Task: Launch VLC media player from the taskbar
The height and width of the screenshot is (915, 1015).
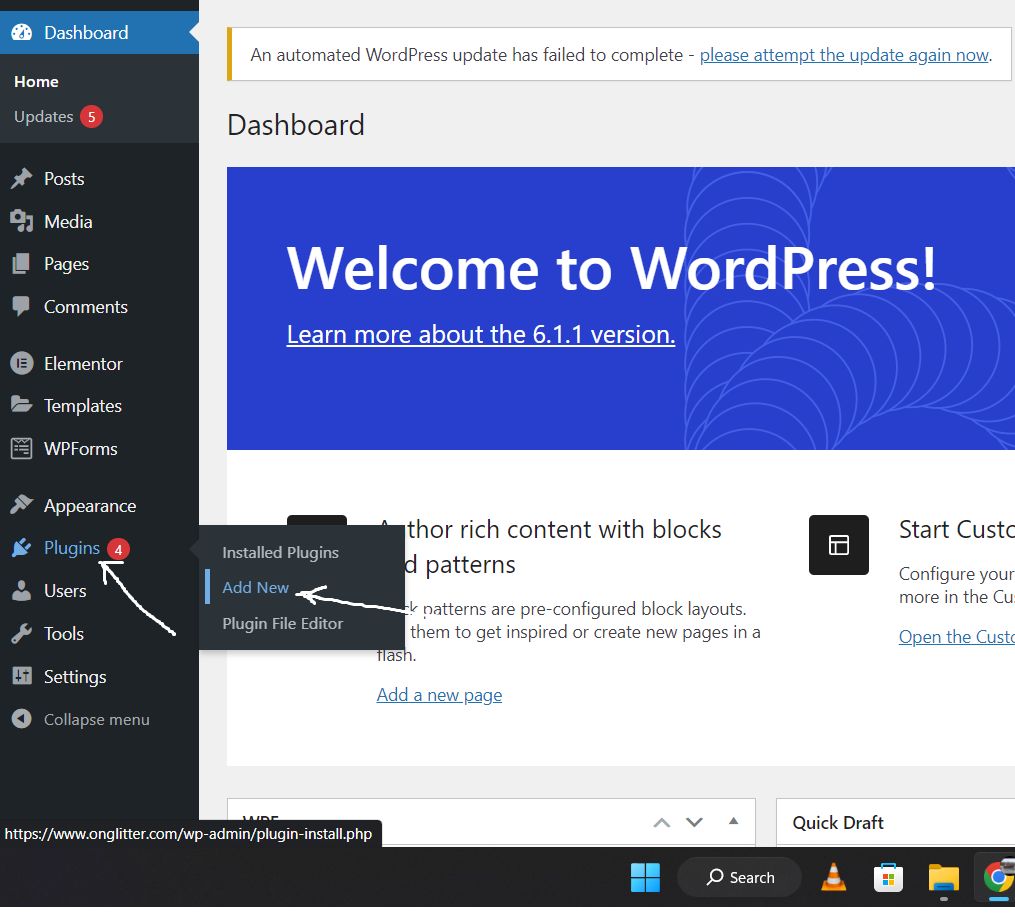Action: [833, 877]
